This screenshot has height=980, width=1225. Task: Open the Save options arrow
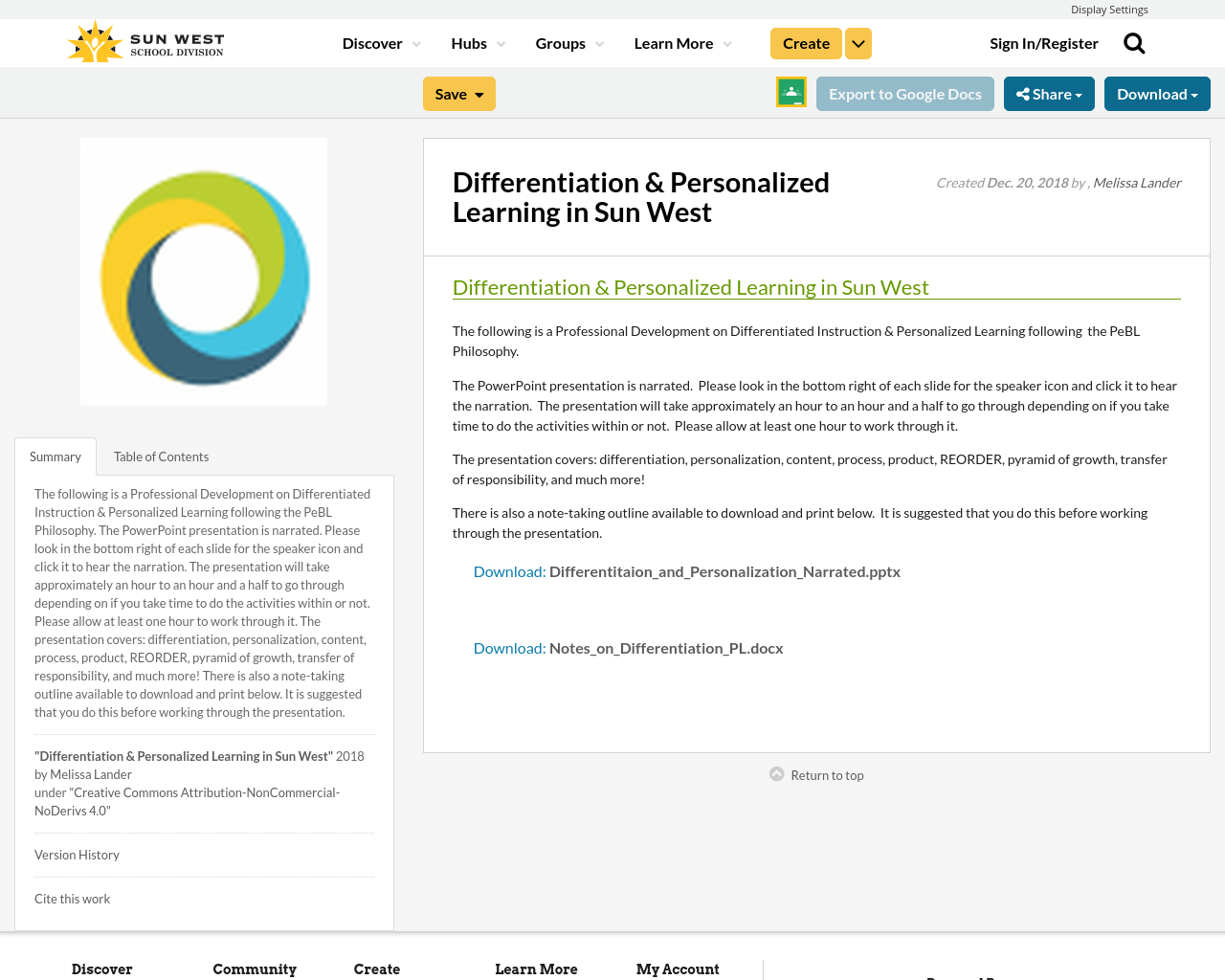pos(478,92)
